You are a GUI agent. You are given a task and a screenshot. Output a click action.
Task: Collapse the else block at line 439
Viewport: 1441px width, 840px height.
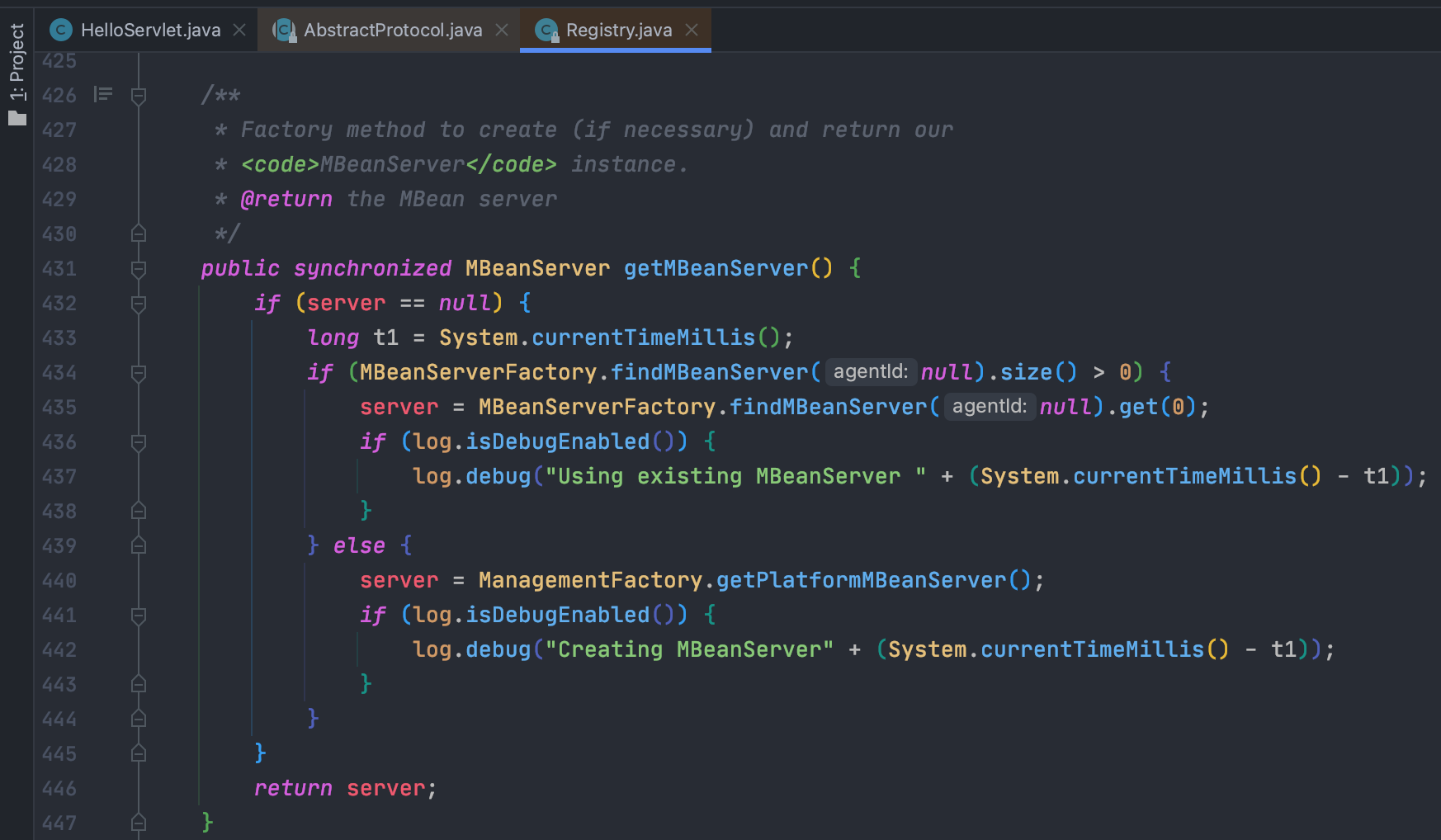point(139,546)
